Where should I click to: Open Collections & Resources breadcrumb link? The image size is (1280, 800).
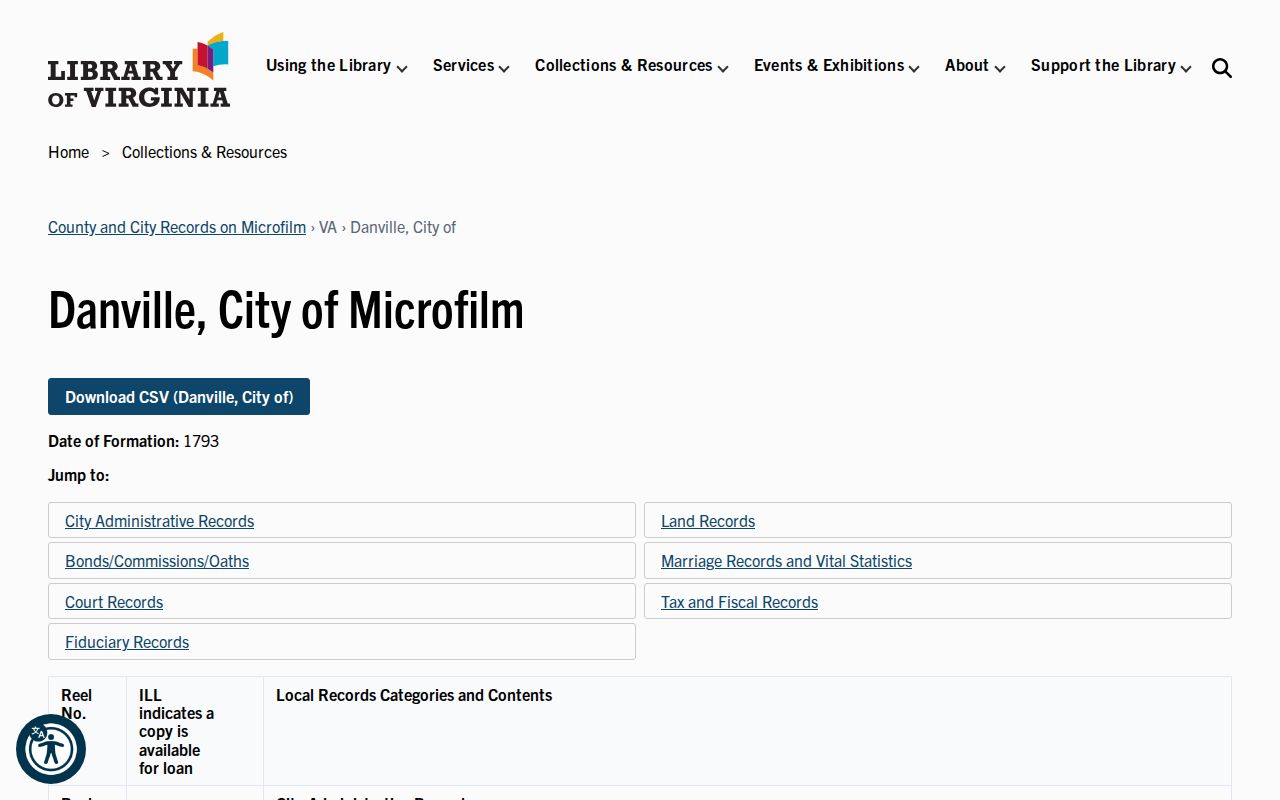pos(204,152)
